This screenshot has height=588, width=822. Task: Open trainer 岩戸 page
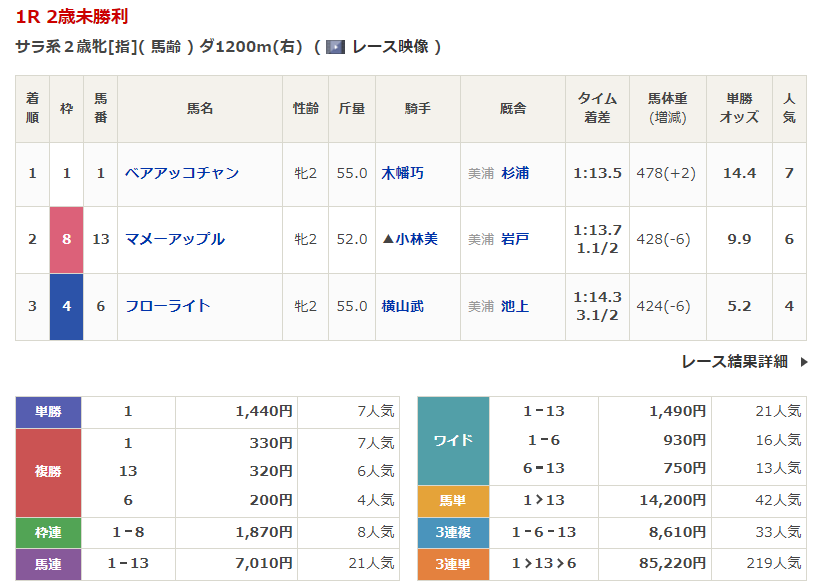point(515,239)
